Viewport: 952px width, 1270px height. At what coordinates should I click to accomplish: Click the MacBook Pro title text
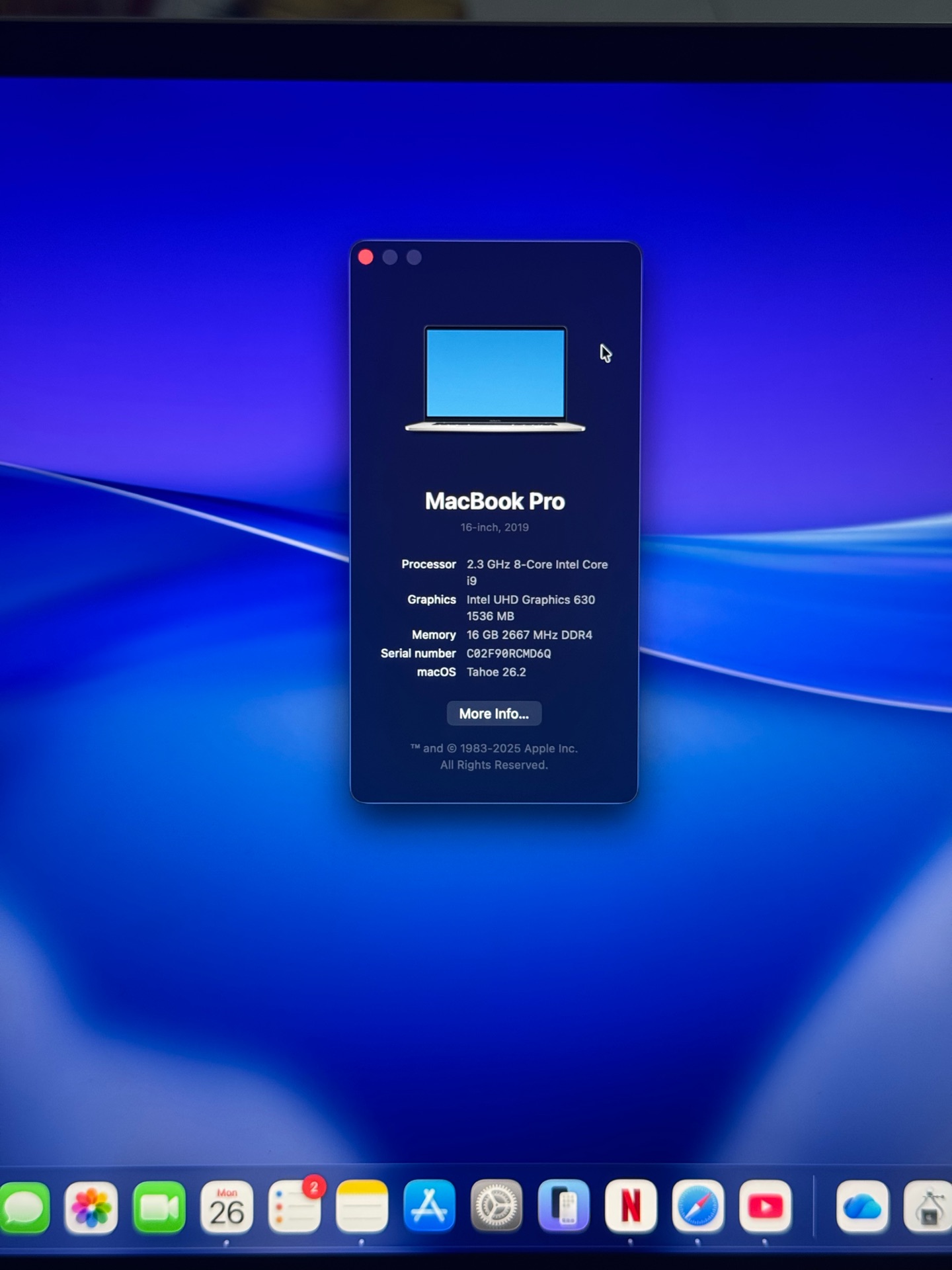495,501
